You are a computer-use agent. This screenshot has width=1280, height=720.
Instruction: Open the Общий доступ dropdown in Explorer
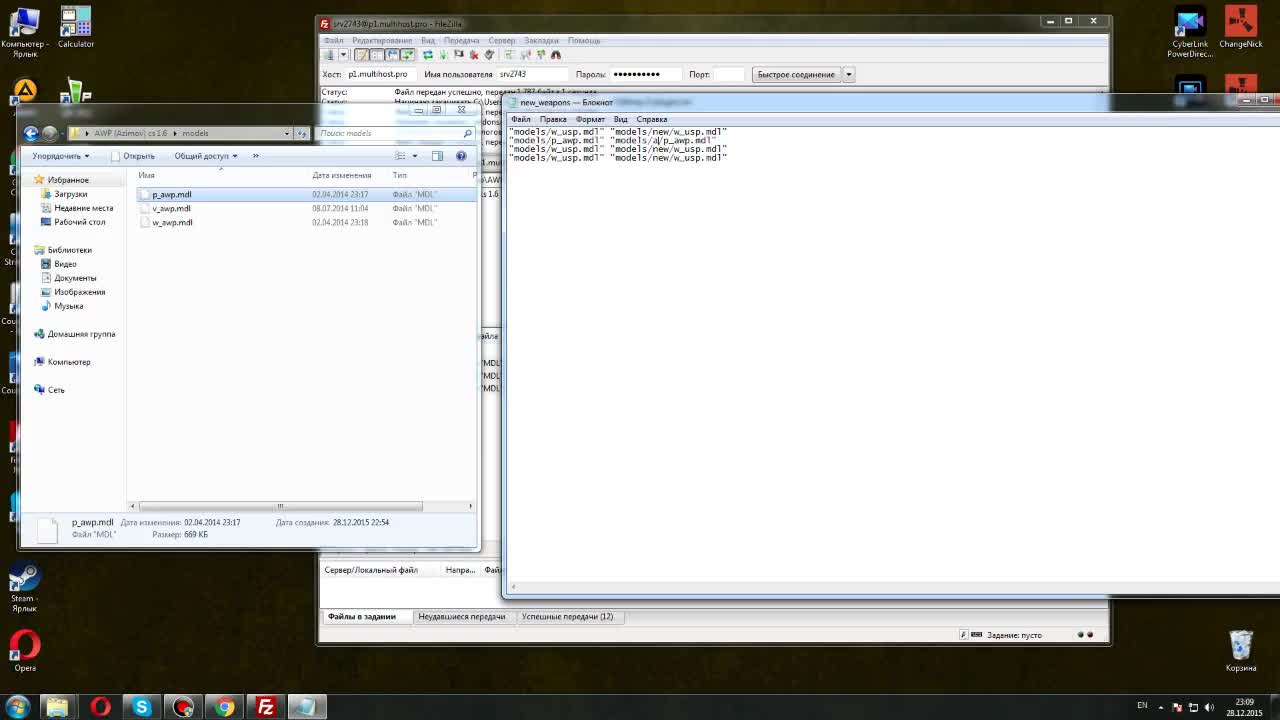[206, 156]
